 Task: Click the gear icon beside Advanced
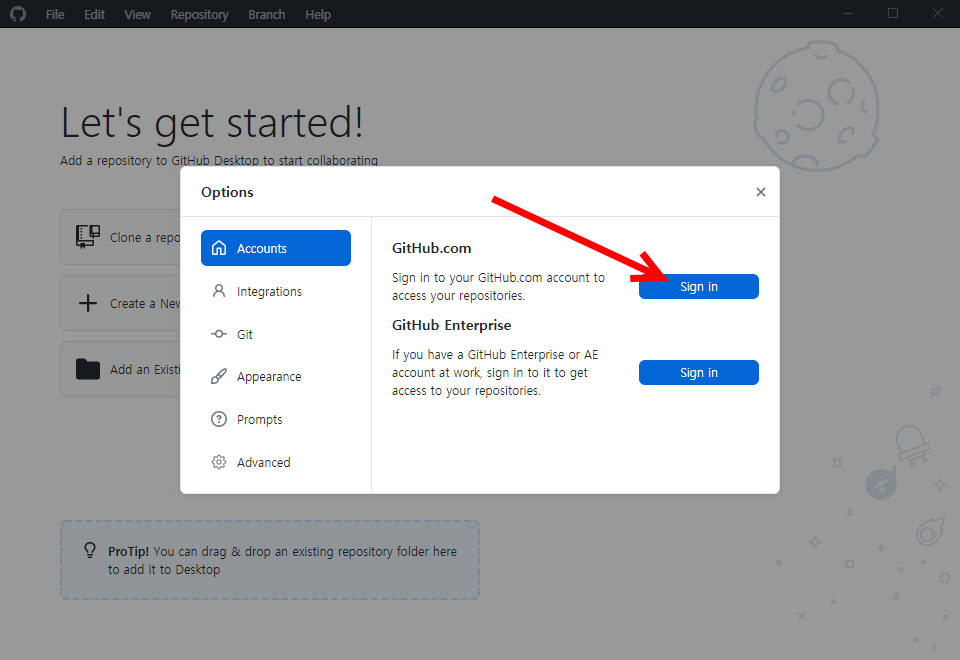(x=219, y=462)
